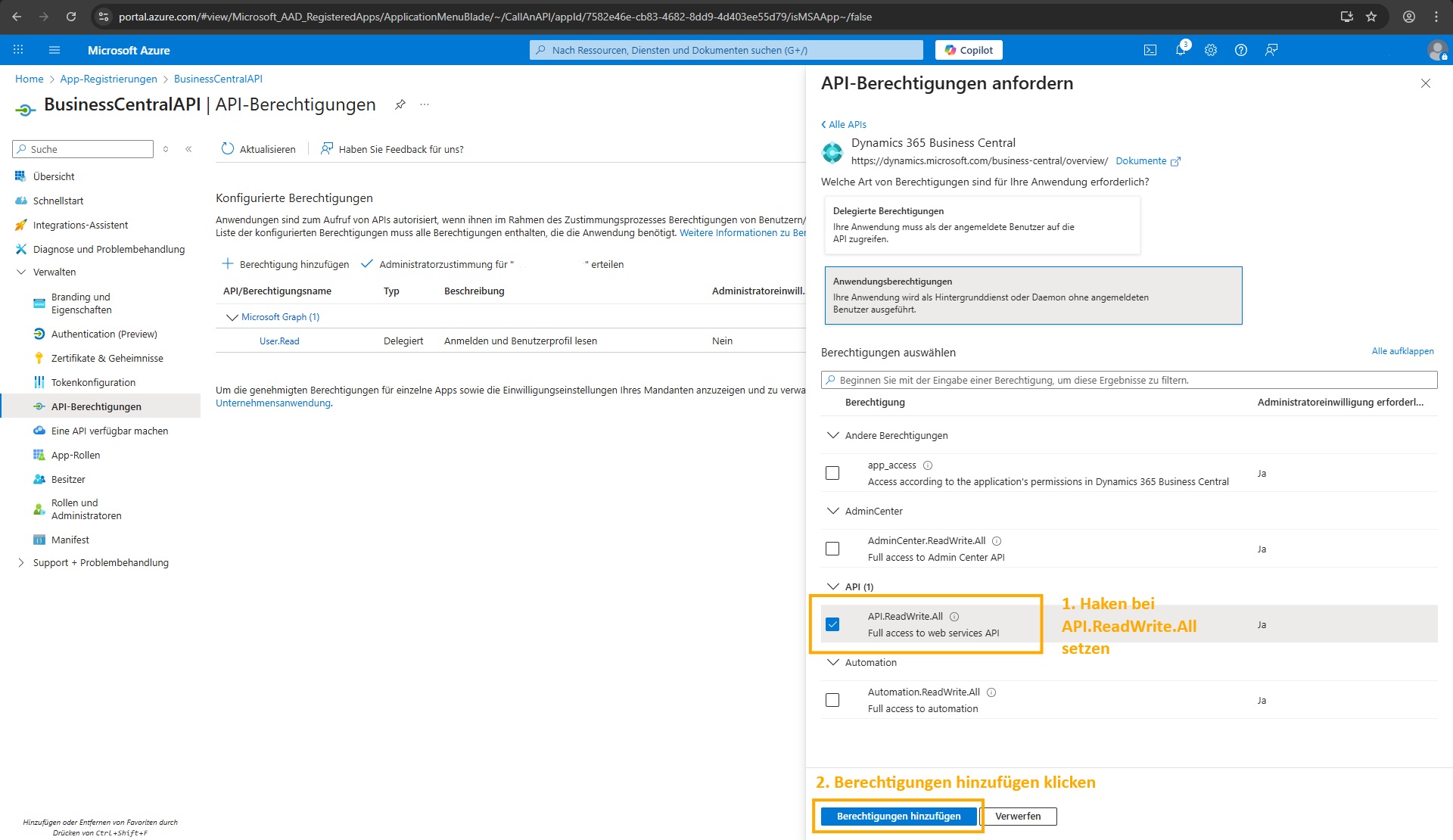Open Unternehmensanwendung link
The image size is (1453, 840).
click(273, 403)
